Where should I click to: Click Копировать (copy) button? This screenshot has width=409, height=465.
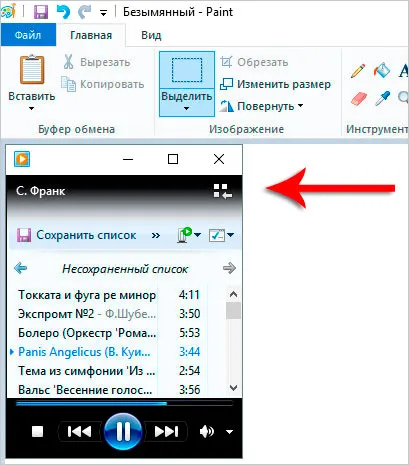click(x=103, y=84)
